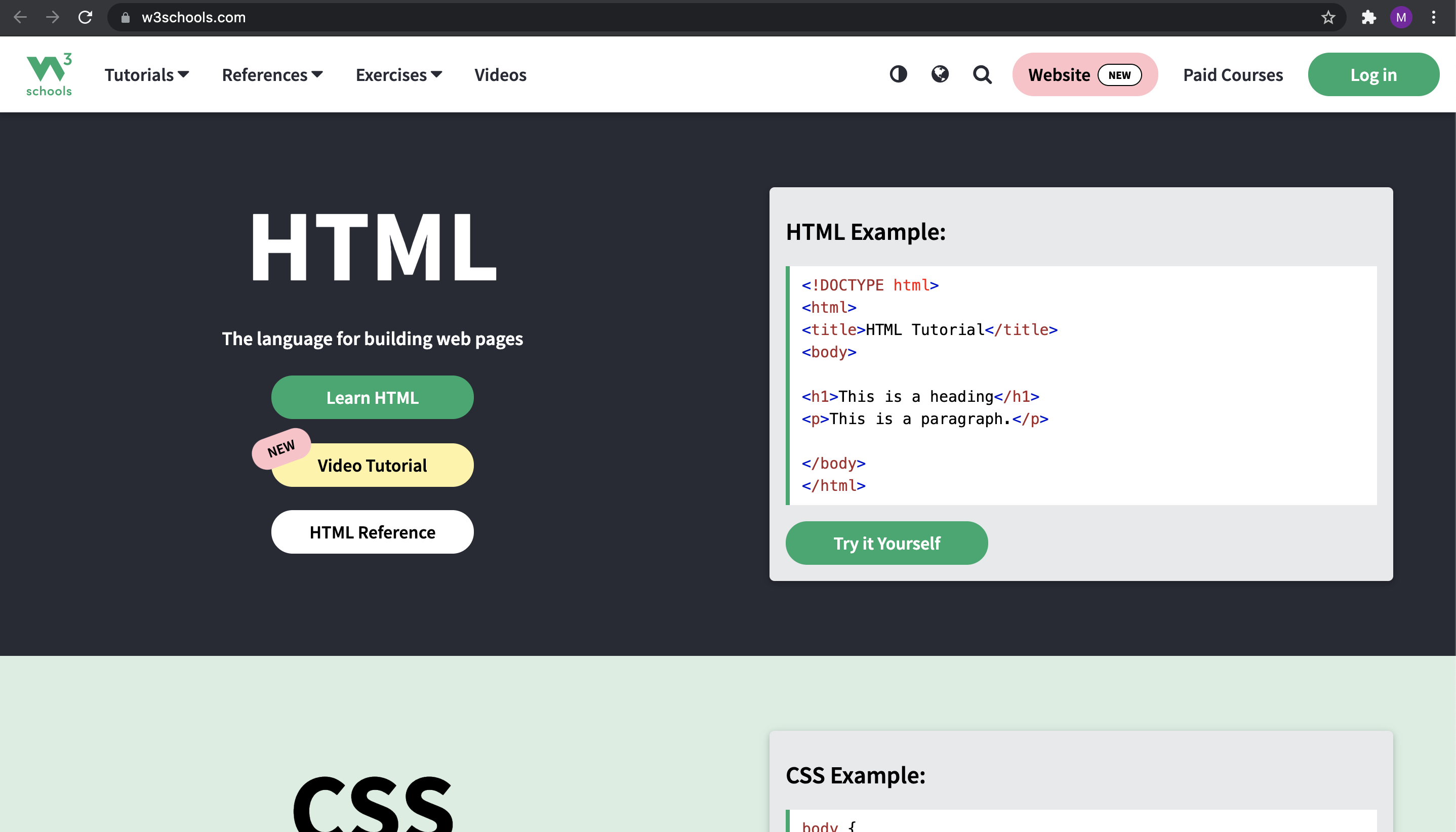The height and width of the screenshot is (832, 1456).
Task: Click the Try it Yourself button
Action: [886, 543]
